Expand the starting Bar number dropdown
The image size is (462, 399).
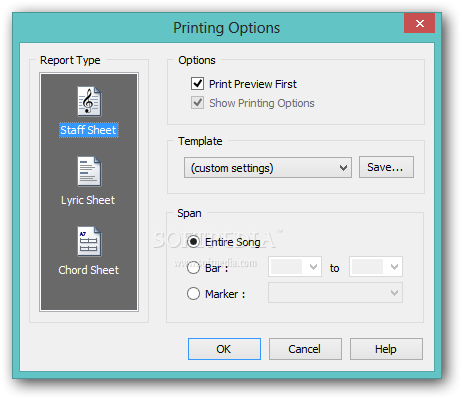[295, 267]
